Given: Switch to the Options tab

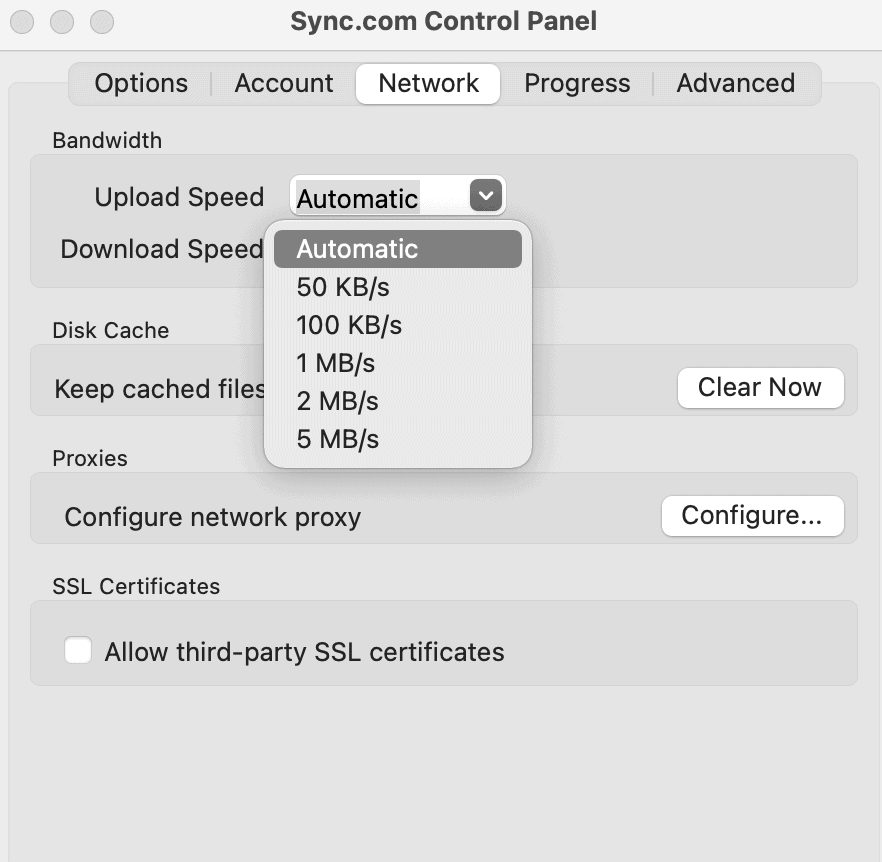Looking at the screenshot, I should (x=141, y=84).
